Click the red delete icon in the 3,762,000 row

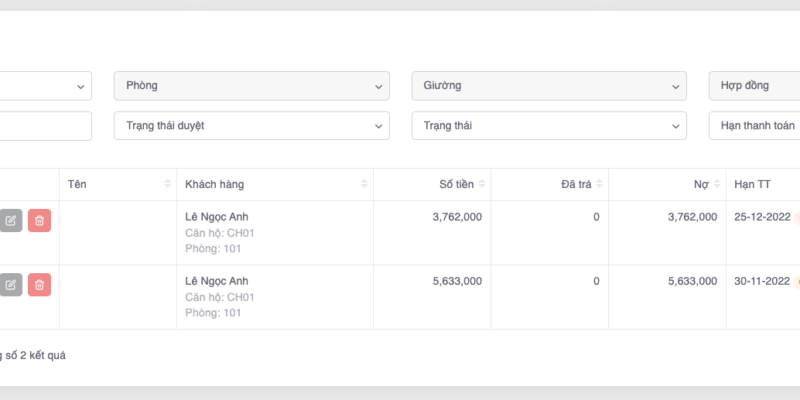39,221
